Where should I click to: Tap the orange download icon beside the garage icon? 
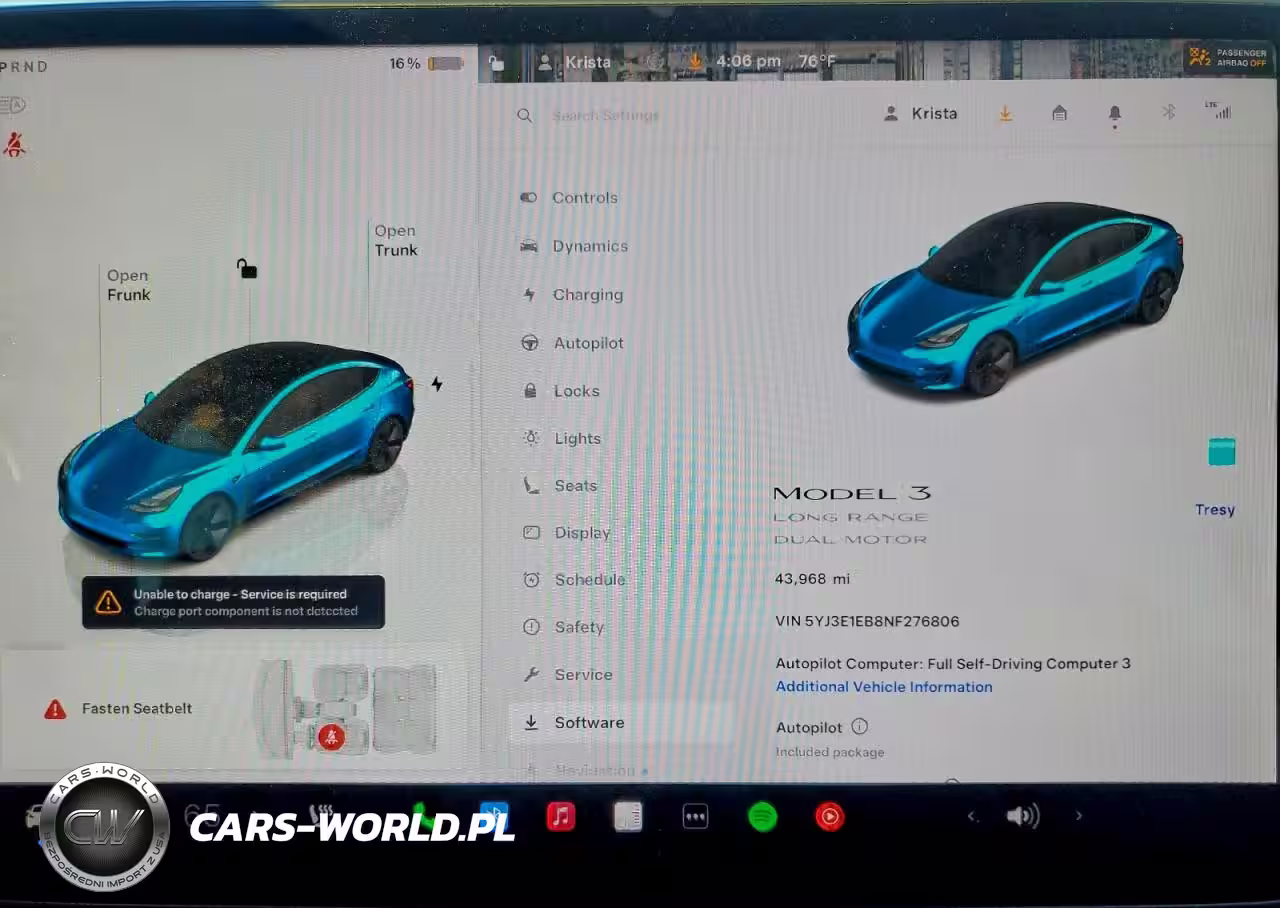1005,114
